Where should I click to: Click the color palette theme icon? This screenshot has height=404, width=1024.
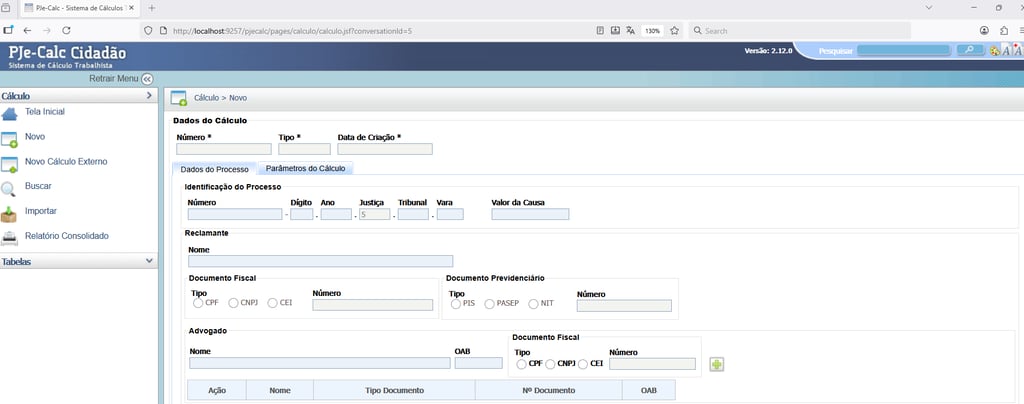click(x=995, y=50)
